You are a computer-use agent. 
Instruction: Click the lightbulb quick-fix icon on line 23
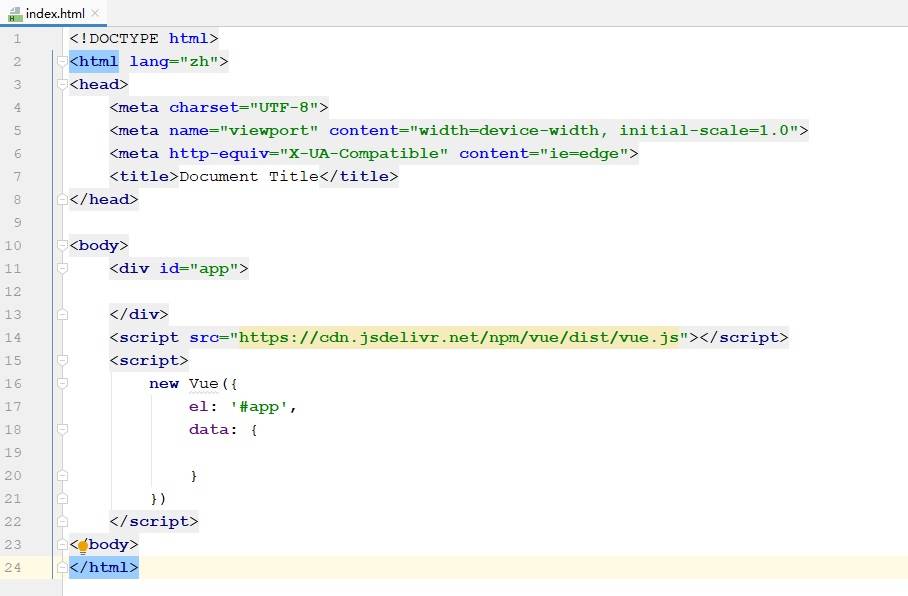point(83,546)
